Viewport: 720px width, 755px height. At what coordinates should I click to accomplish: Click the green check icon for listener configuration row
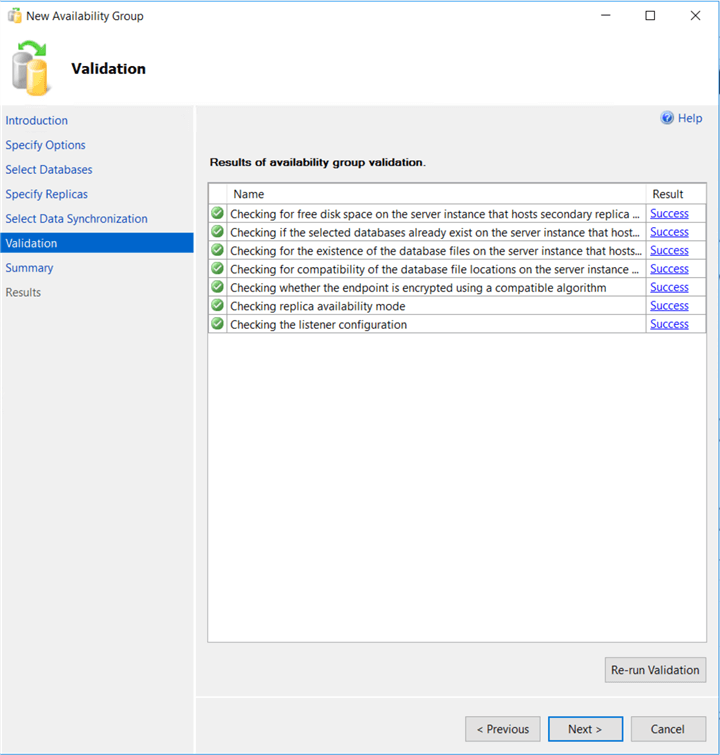point(218,324)
